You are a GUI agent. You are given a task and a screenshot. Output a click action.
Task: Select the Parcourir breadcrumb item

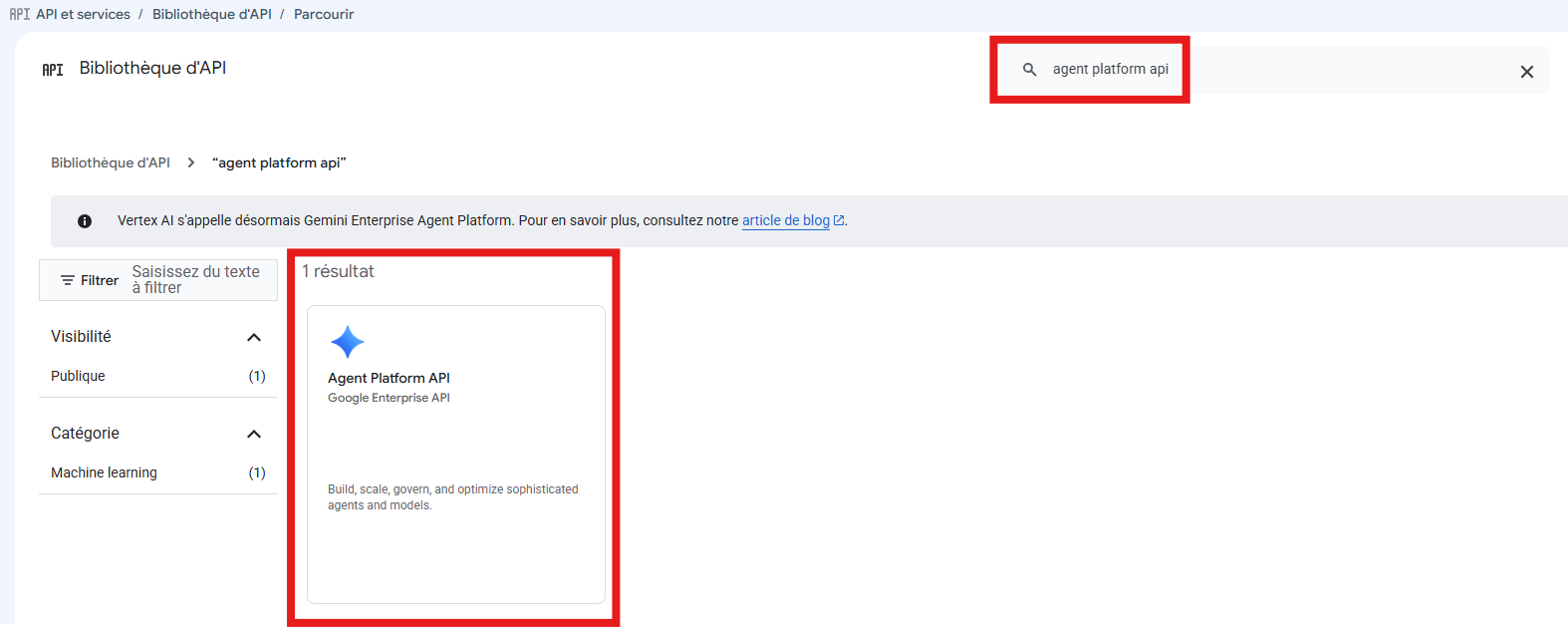pyautogui.click(x=324, y=14)
